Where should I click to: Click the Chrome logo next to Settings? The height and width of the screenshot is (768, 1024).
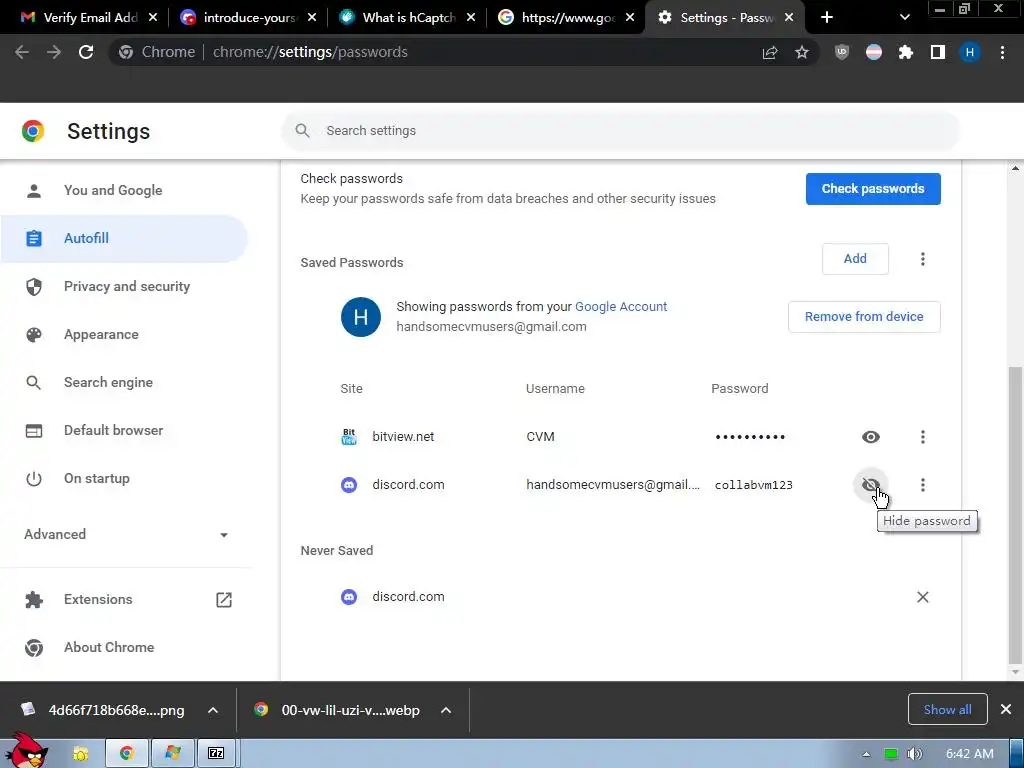pyautogui.click(x=33, y=131)
